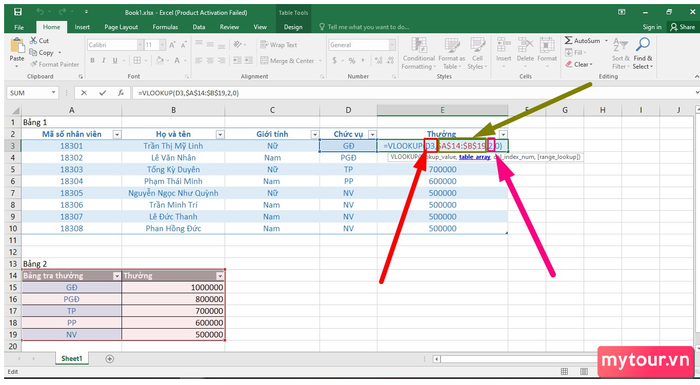Open the File tab
The height and width of the screenshot is (385, 700).
tap(19, 27)
